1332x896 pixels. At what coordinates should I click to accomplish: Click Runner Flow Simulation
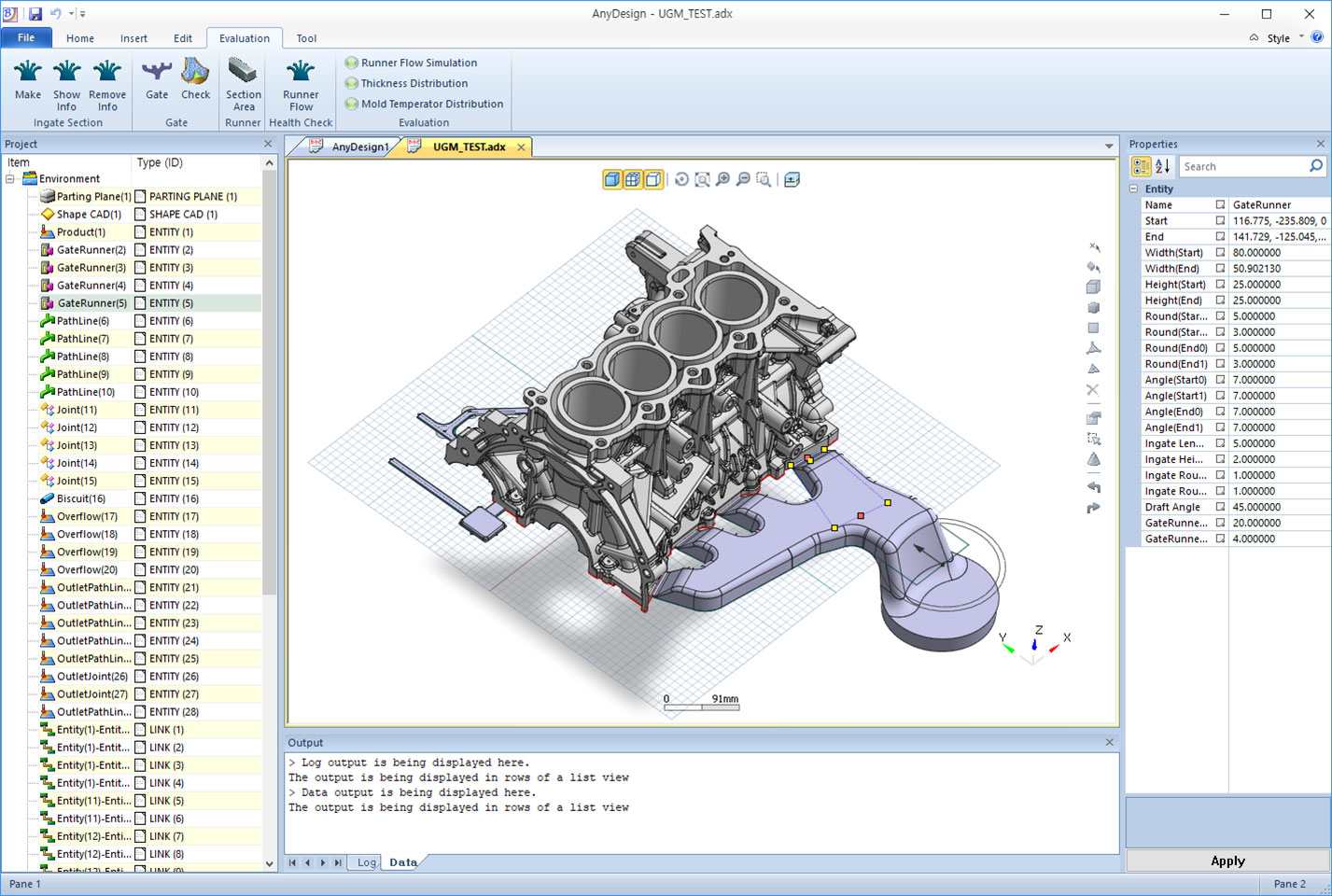[x=411, y=63]
